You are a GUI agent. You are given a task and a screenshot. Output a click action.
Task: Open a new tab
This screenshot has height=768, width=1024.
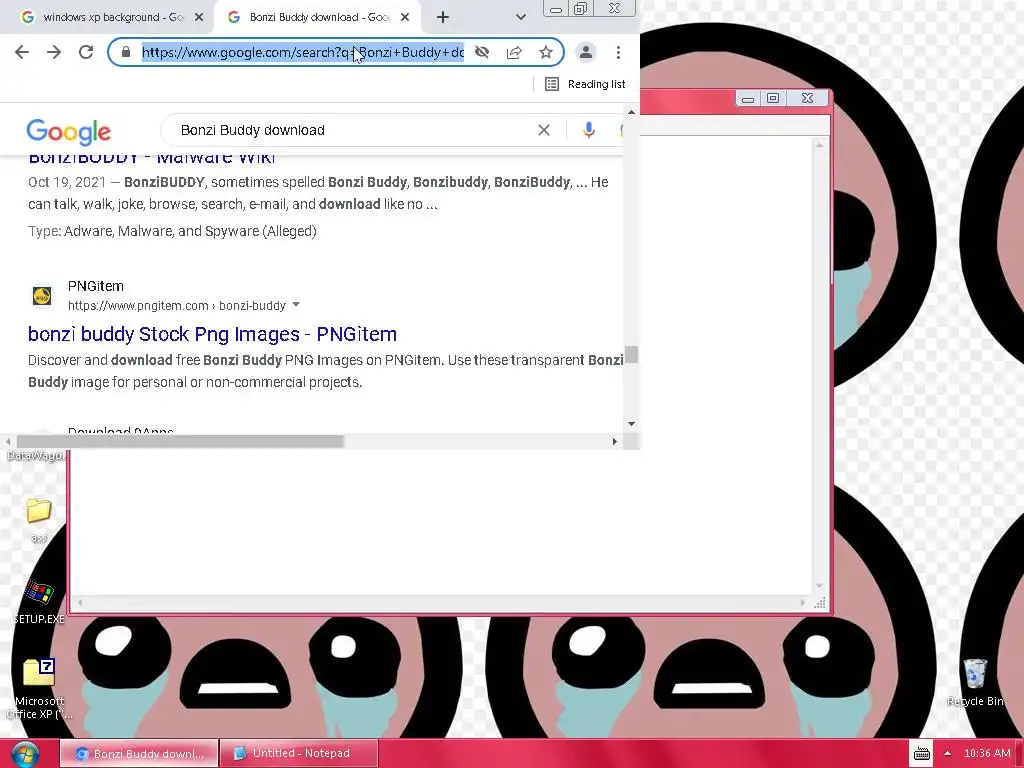pos(443,18)
